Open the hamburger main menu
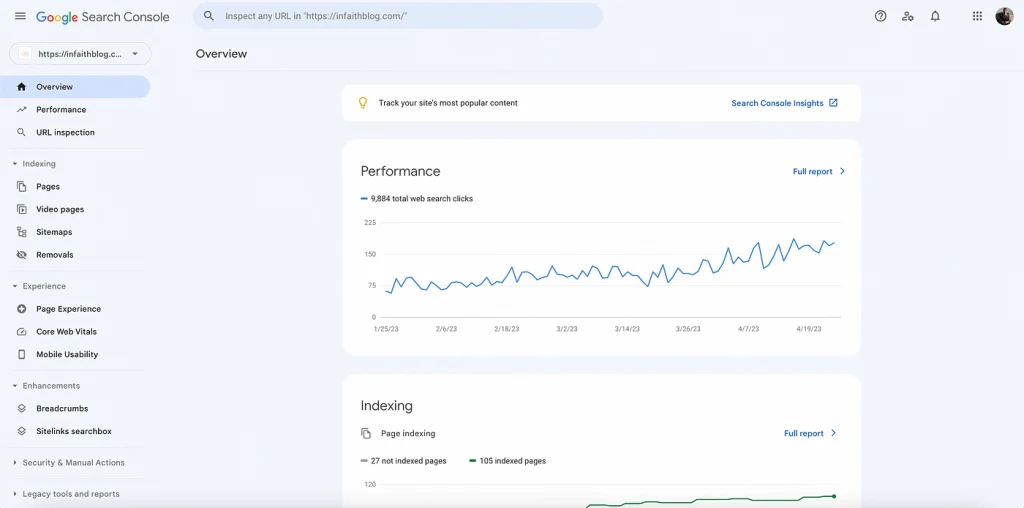The image size is (1024, 508). tap(20, 16)
